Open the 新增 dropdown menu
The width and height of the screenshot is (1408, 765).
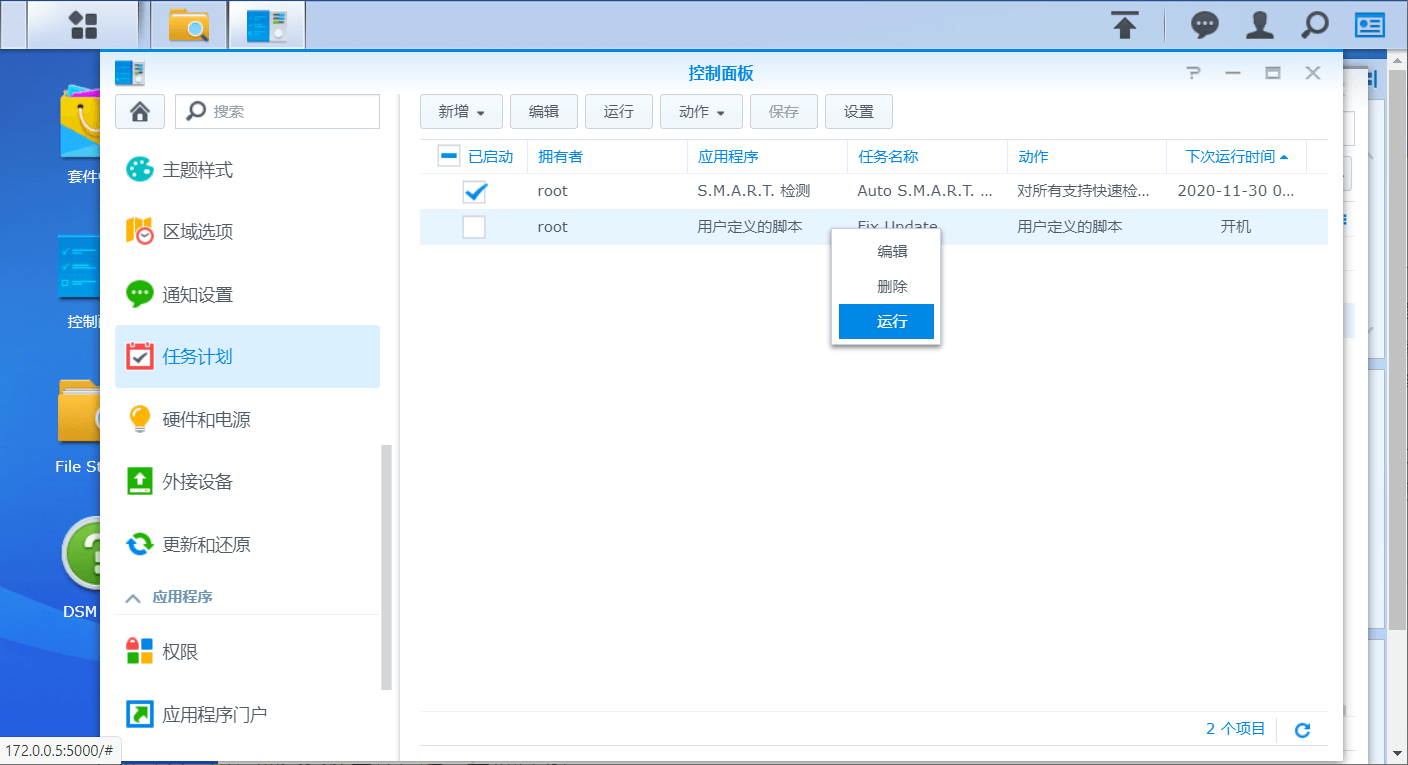coord(461,111)
